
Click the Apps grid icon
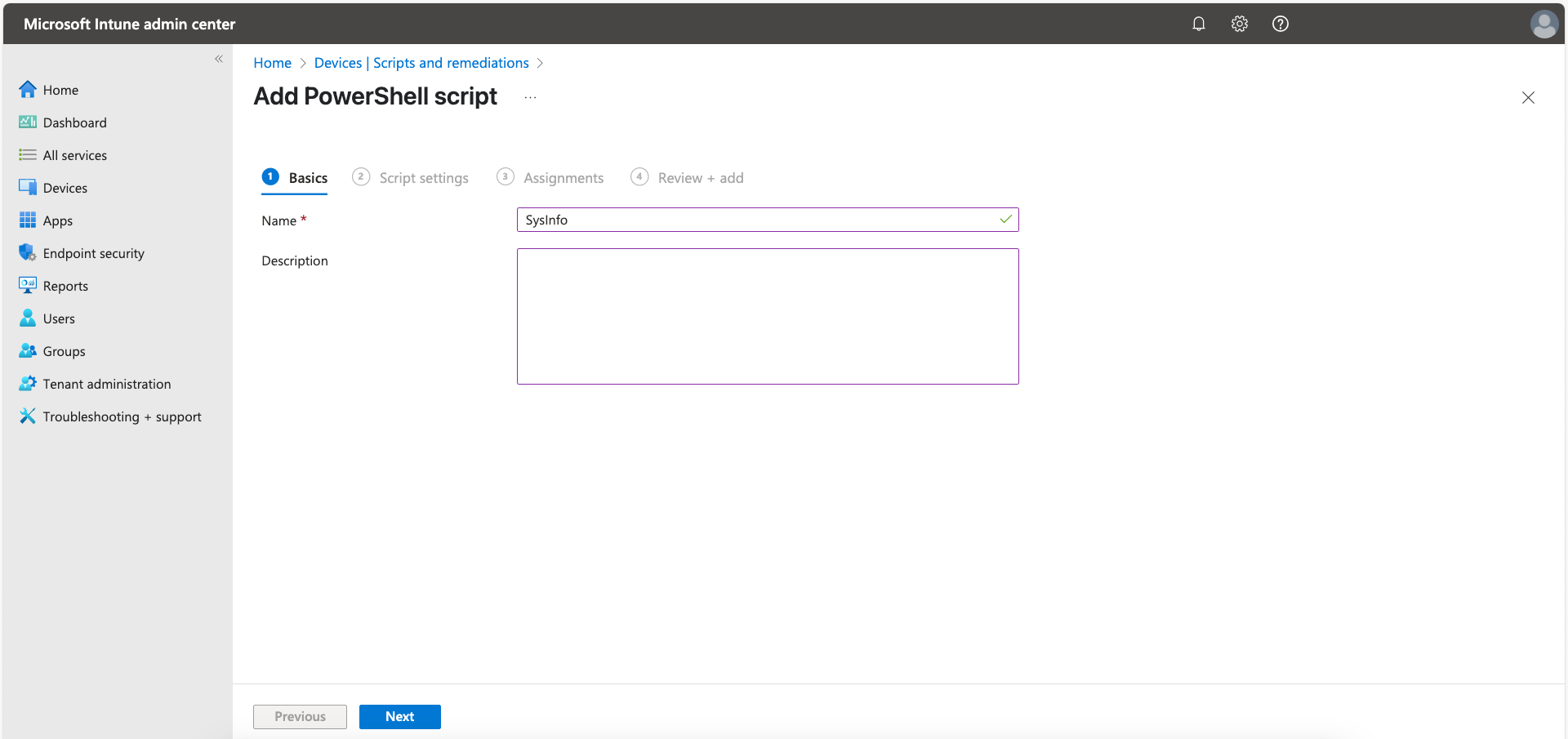pos(28,220)
